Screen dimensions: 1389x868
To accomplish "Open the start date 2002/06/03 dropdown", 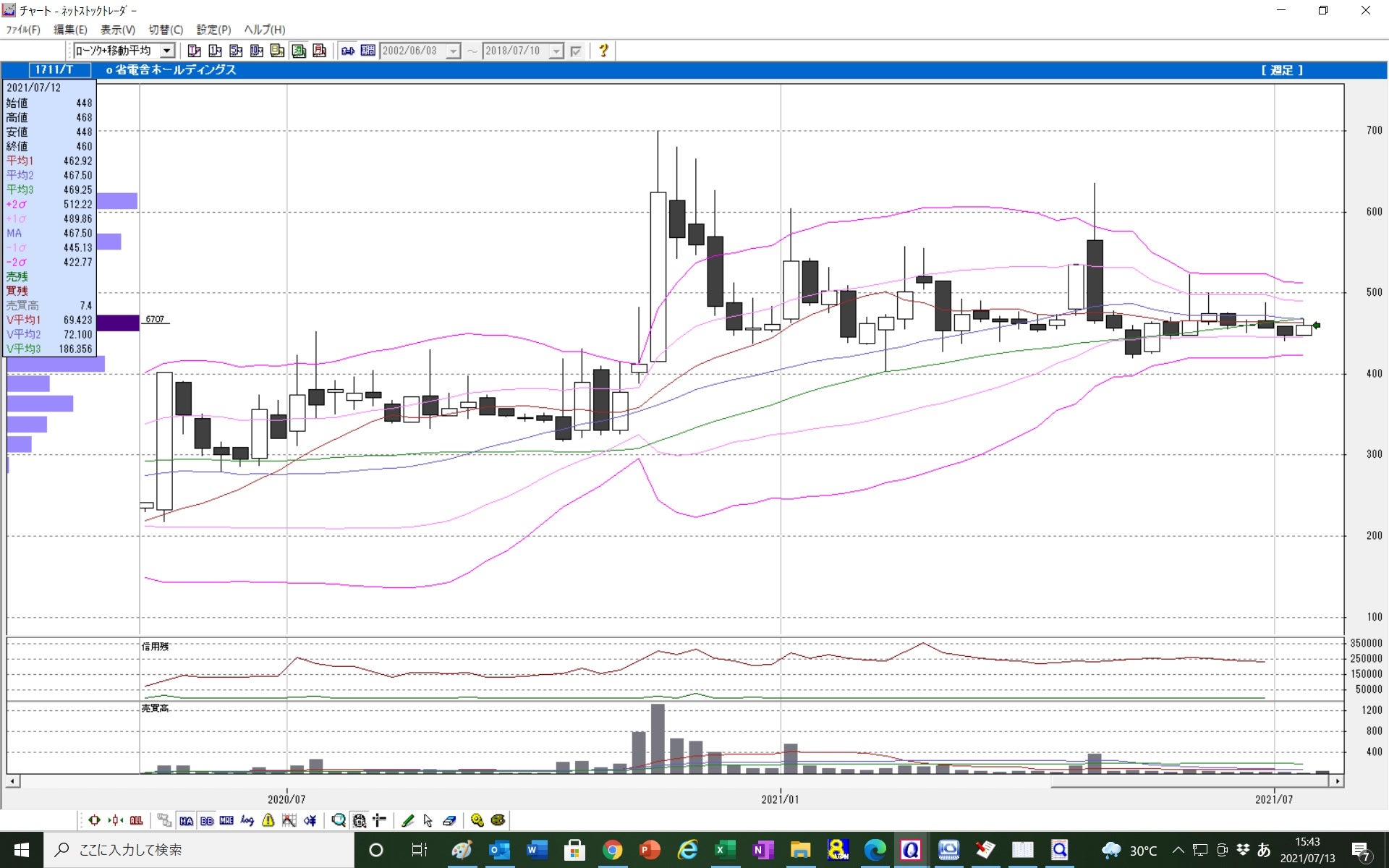I will [x=454, y=51].
